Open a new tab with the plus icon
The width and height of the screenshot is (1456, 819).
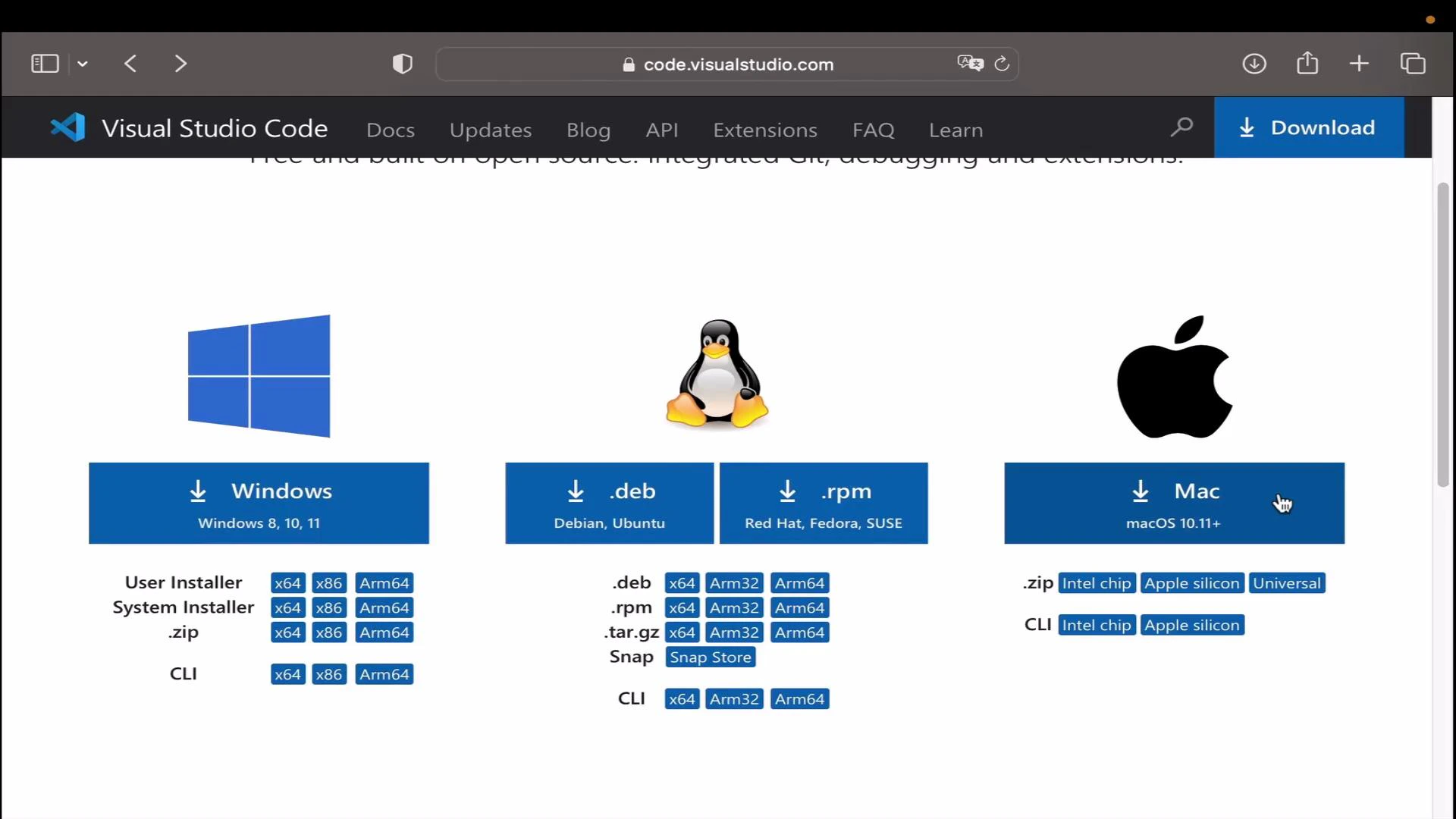1360,64
